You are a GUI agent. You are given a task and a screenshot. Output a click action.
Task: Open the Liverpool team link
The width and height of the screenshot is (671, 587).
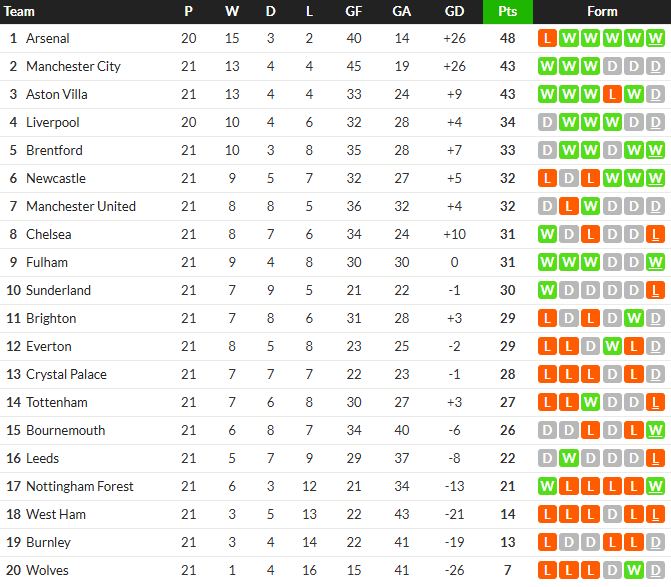(x=53, y=122)
